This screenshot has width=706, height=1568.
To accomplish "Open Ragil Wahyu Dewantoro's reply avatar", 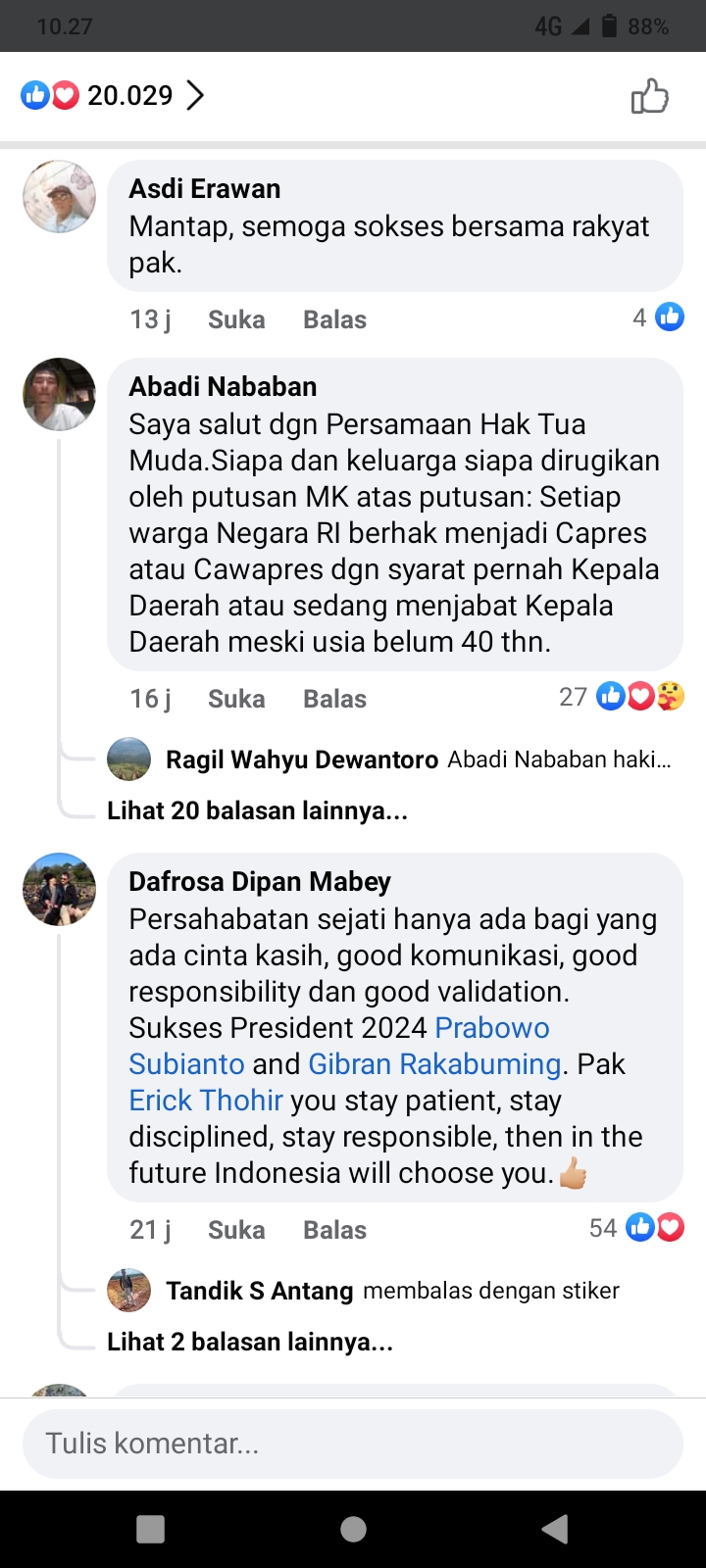I will [128, 759].
